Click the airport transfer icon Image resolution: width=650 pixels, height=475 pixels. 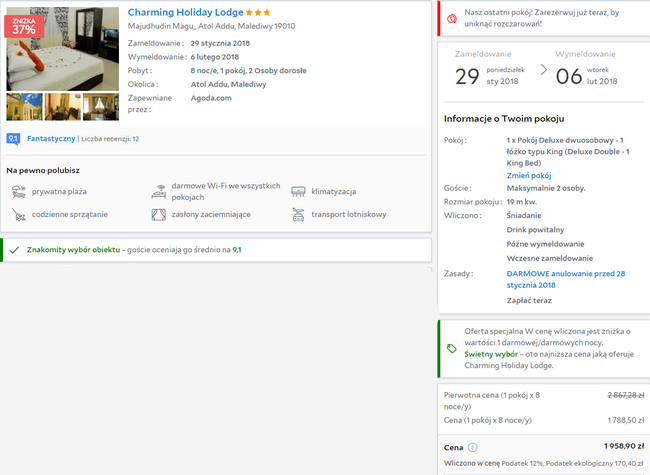[298, 214]
